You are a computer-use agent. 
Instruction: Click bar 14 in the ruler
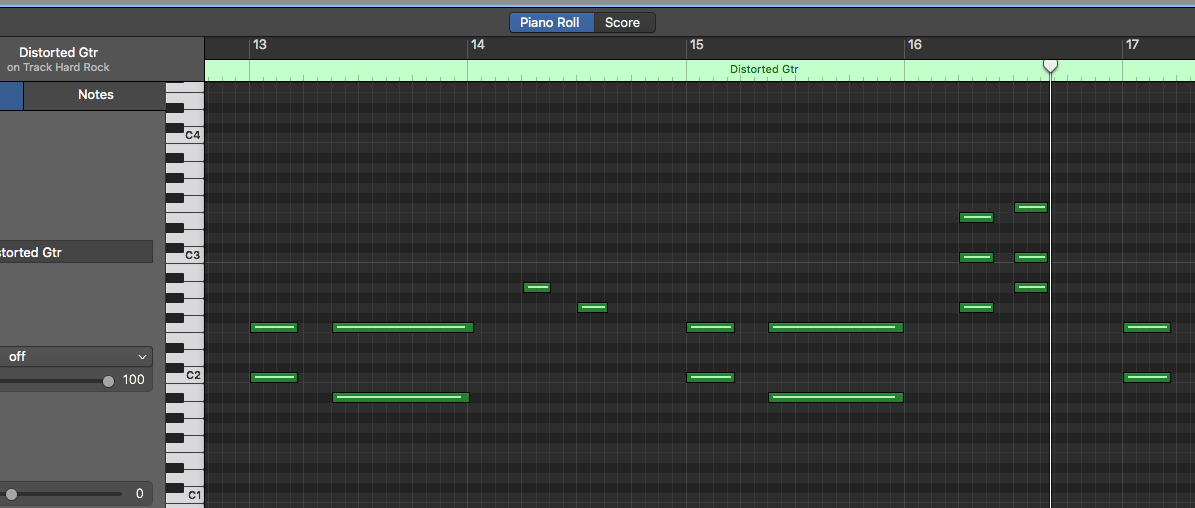(477, 45)
